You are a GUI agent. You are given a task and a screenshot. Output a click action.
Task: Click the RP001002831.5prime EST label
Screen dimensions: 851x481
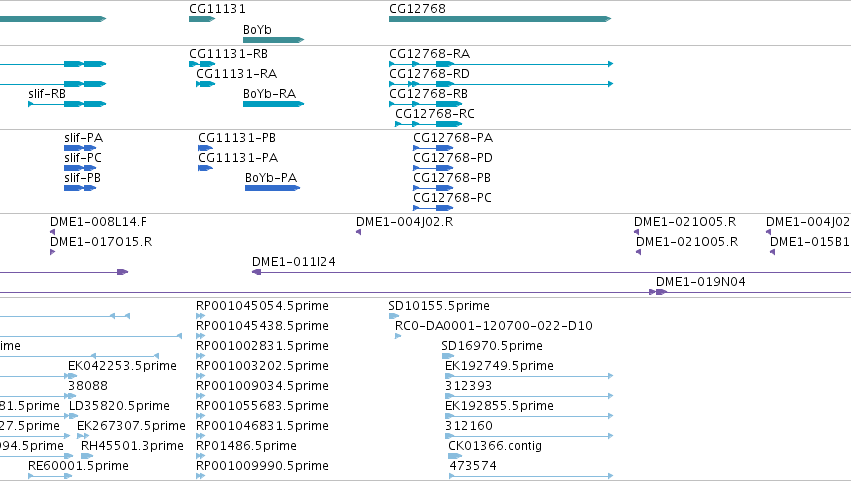(x=263, y=346)
